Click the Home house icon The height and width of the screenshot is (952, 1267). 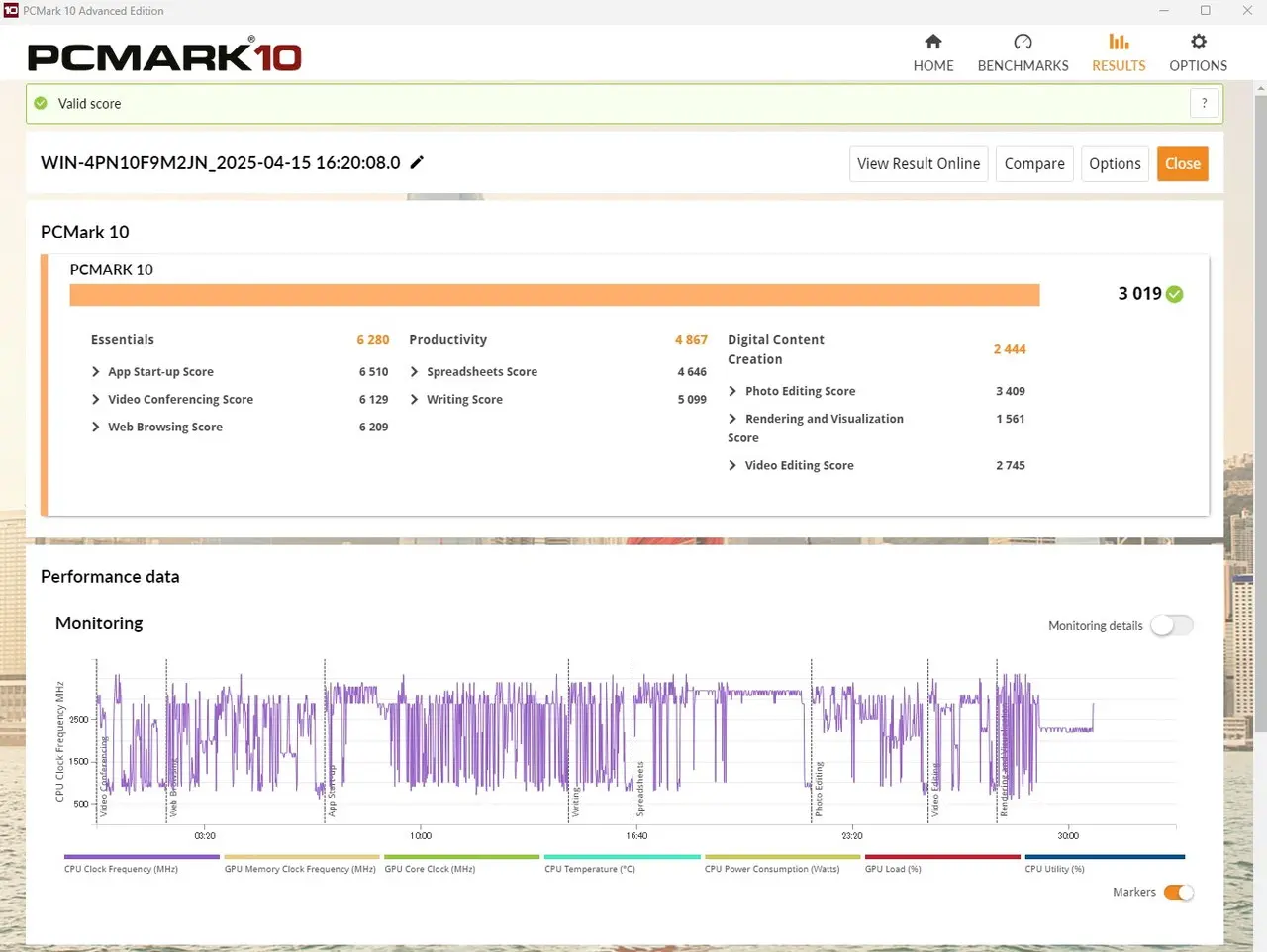[932, 42]
